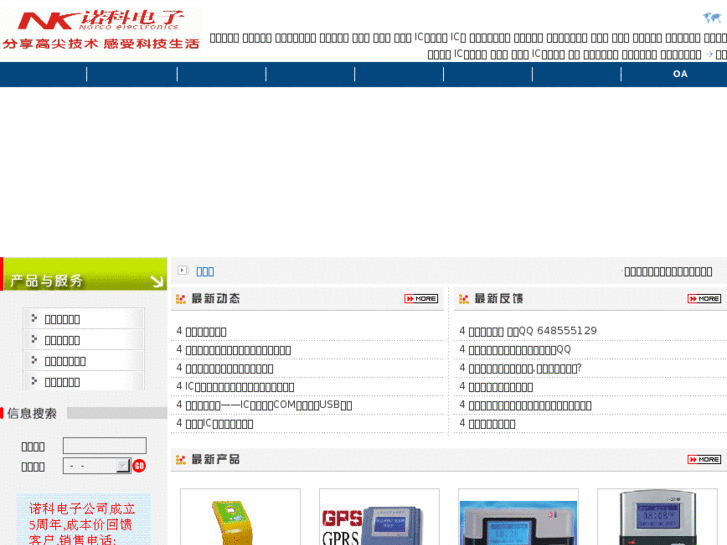Open the OA navigation item

(x=680, y=74)
